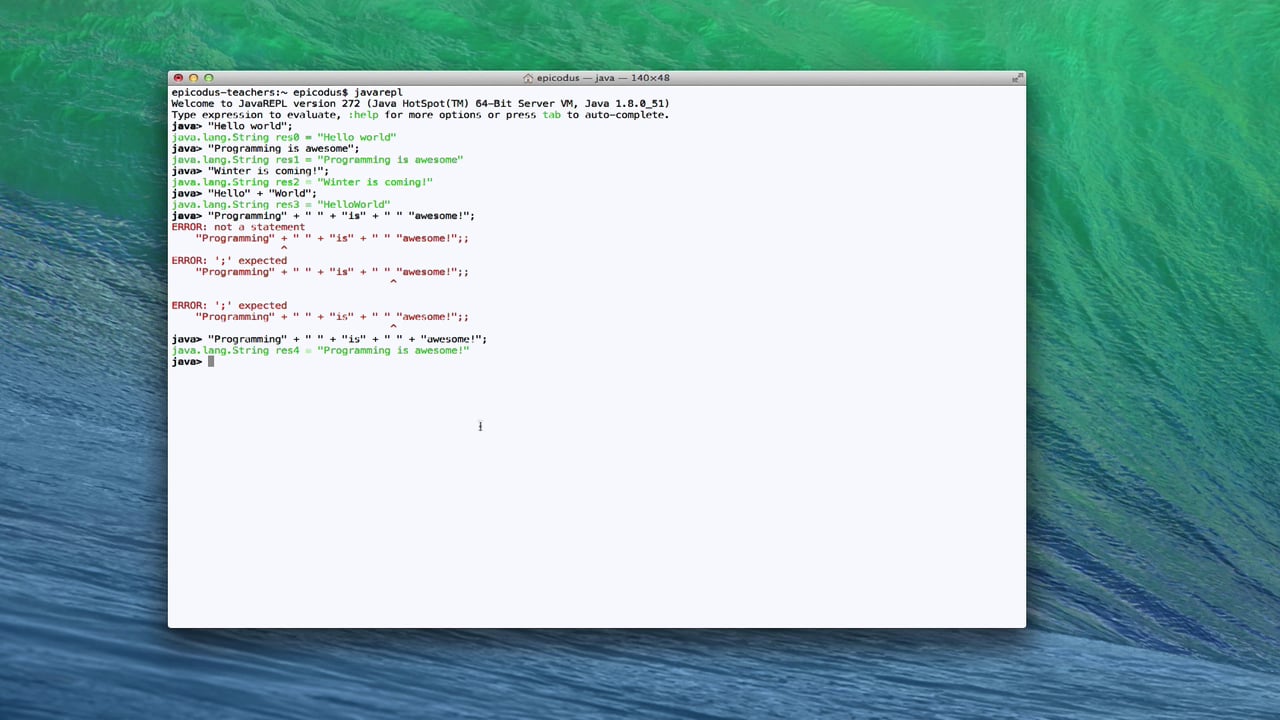Viewport: 1280px width, 720px height.
Task: Click the cursor block at the final java> prompt
Action: pyautogui.click(x=211, y=361)
